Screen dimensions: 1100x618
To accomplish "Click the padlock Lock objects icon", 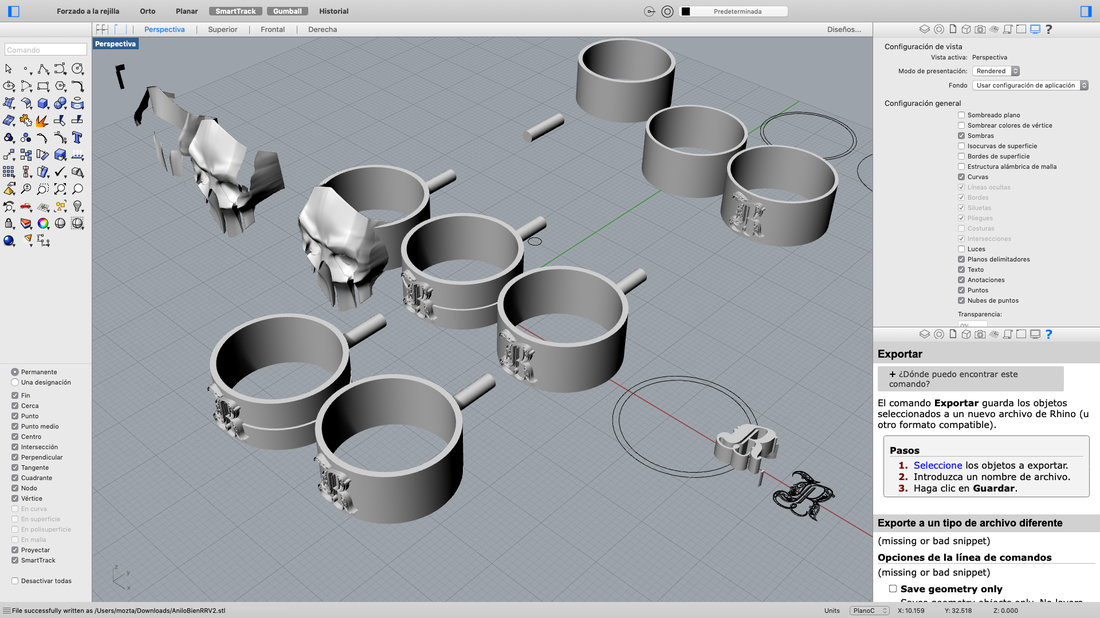I will pyautogui.click(x=8, y=223).
